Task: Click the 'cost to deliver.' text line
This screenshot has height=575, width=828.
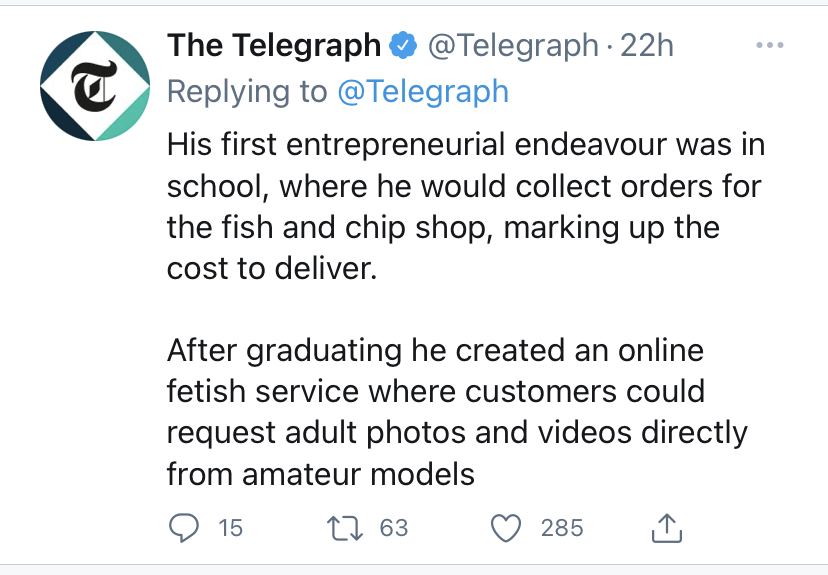Action: 272,268
